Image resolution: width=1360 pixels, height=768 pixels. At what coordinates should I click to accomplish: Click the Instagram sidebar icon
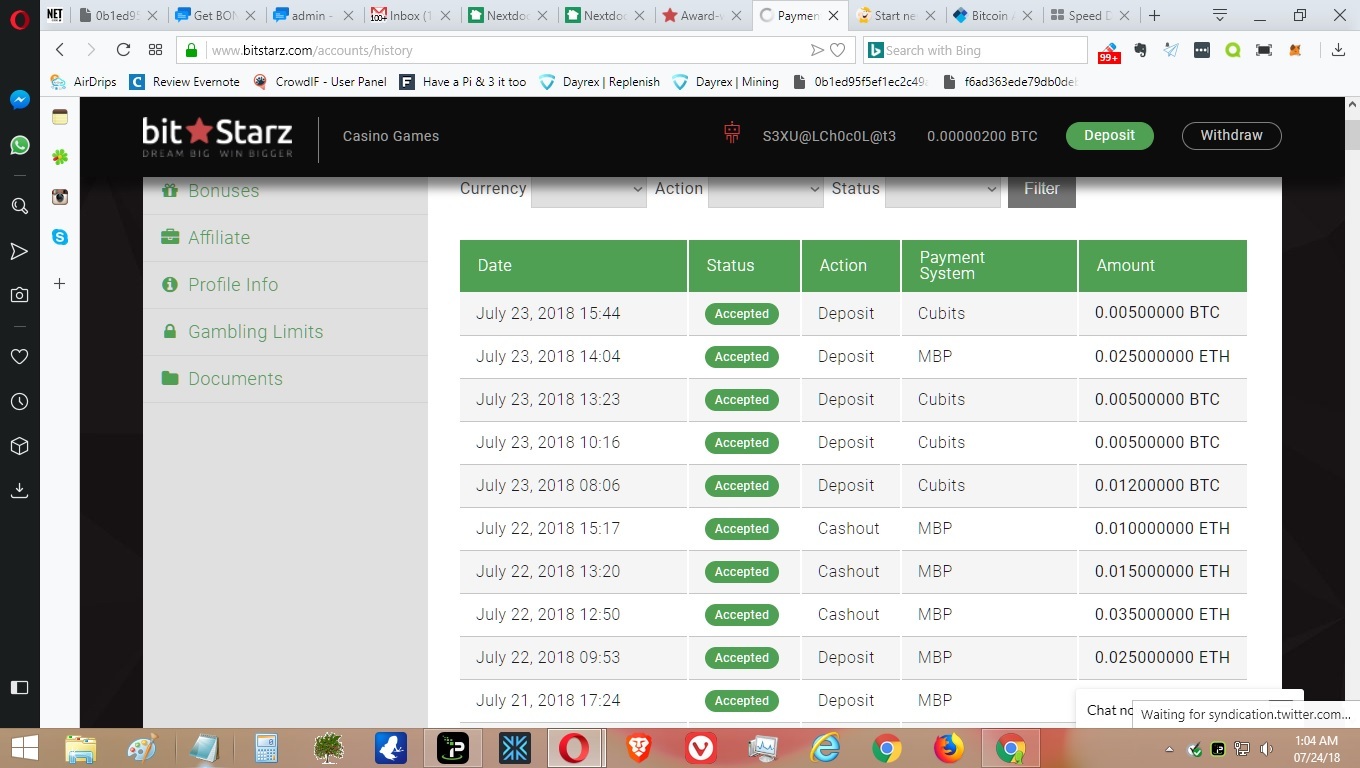tap(60, 197)
